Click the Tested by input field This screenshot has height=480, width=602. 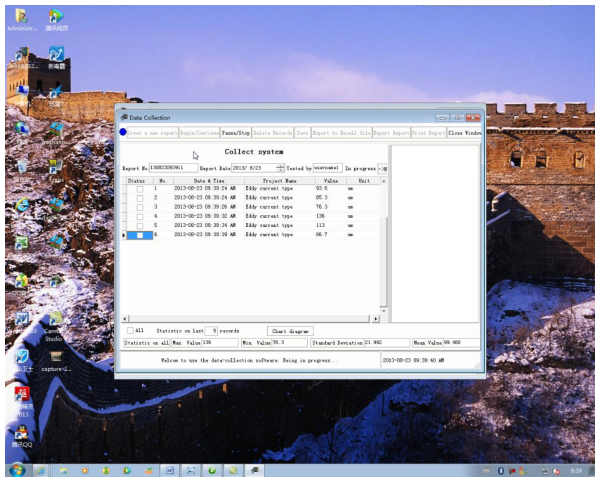327,168
